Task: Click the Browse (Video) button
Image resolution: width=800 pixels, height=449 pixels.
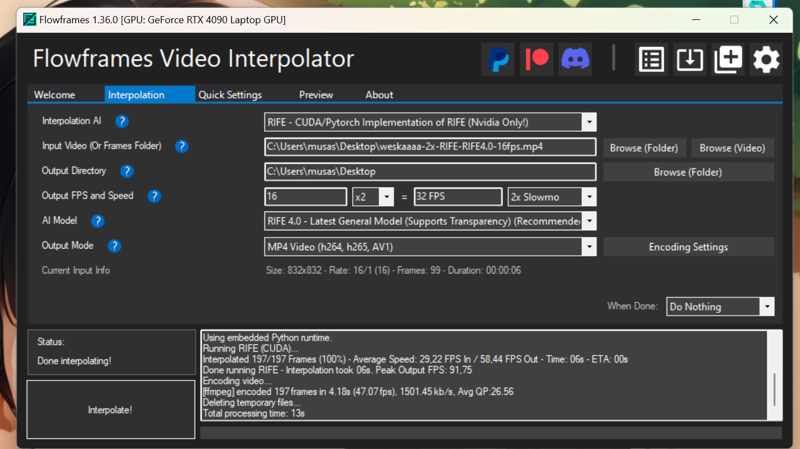Action: pyautogui.click(x=732, y=148)
